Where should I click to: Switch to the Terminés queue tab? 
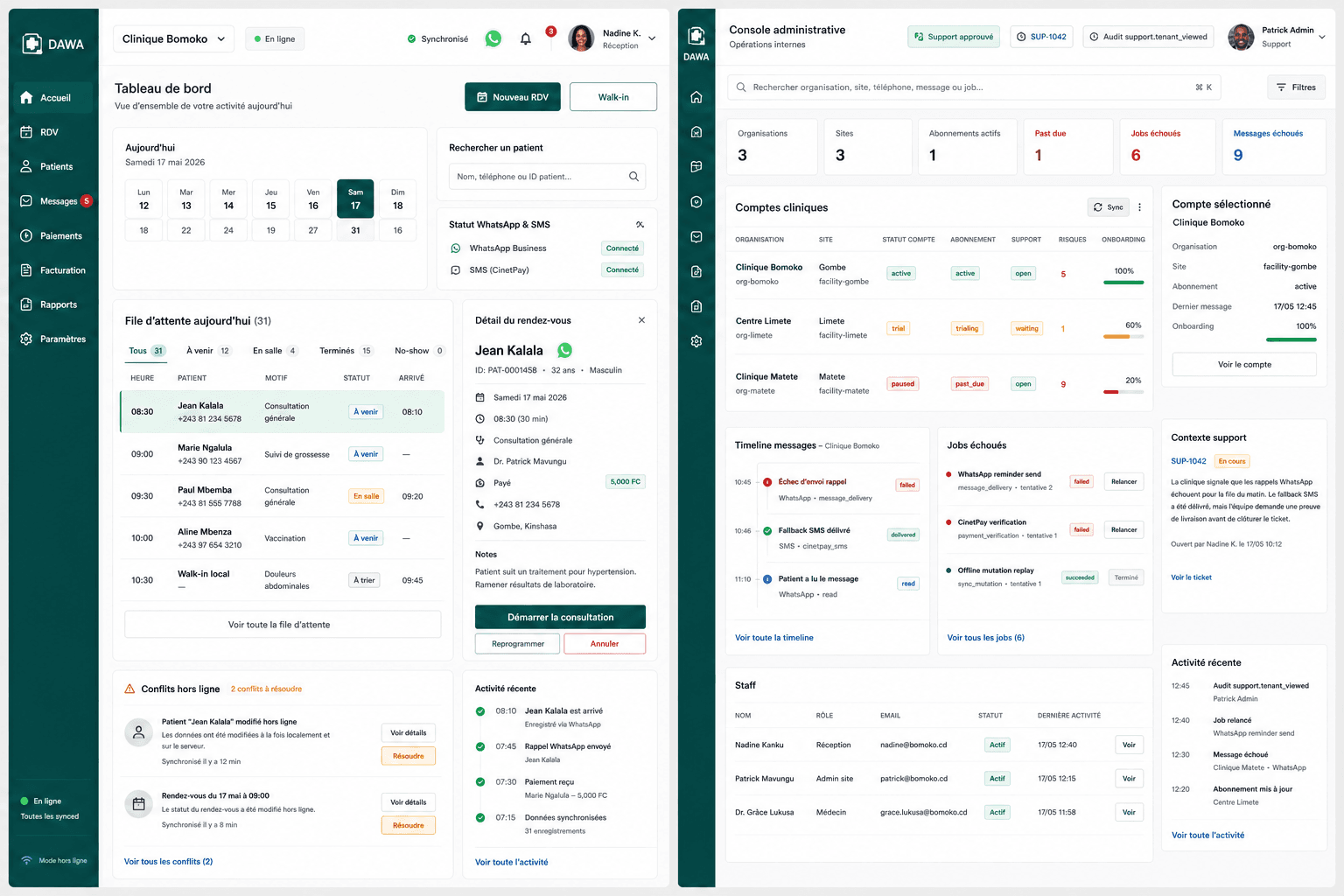click(346, 351)
